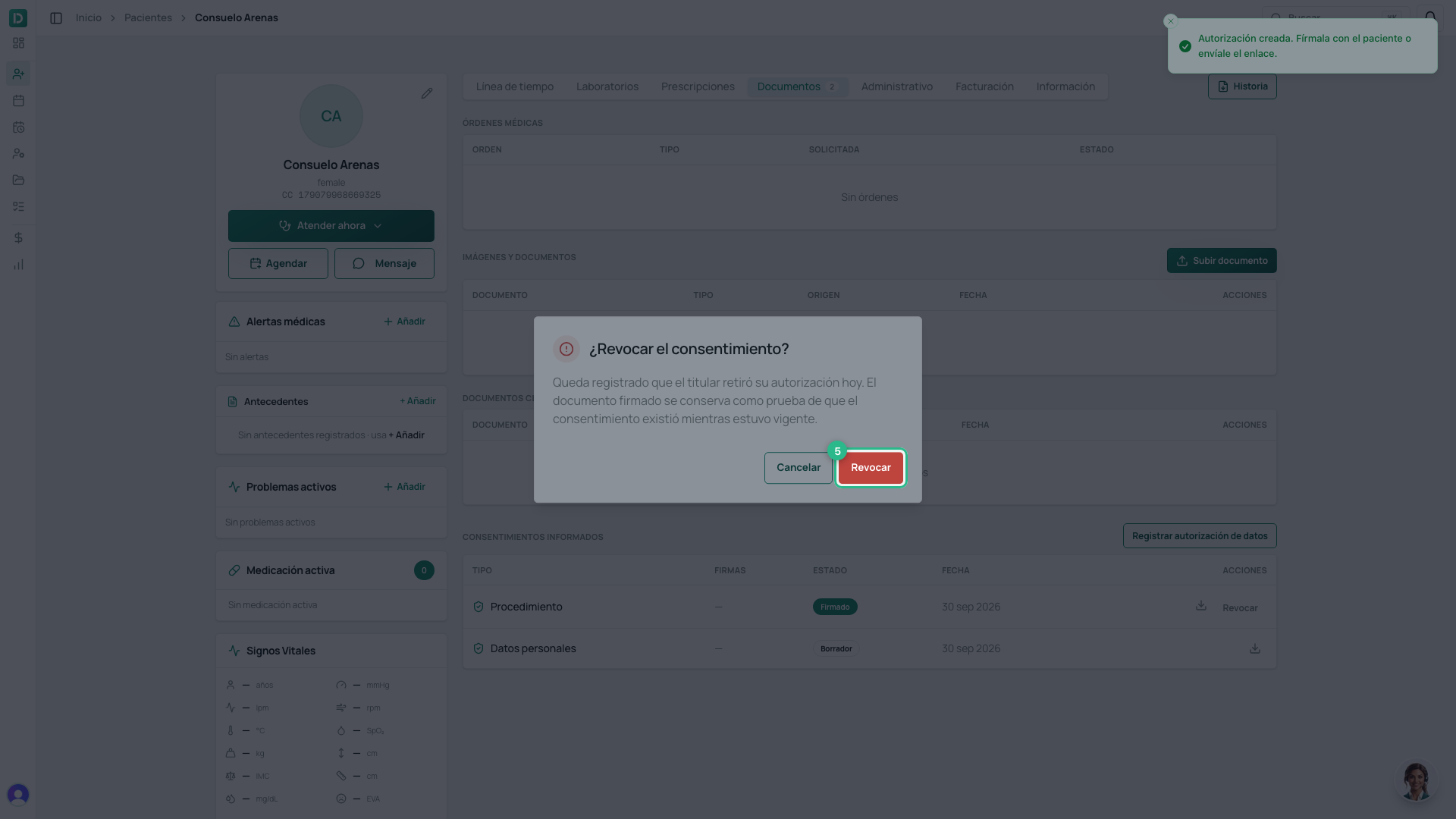This screenshot has width=1456, height=819.
Task: Download the Procedimiento consent document
Action: point(1201,606)
